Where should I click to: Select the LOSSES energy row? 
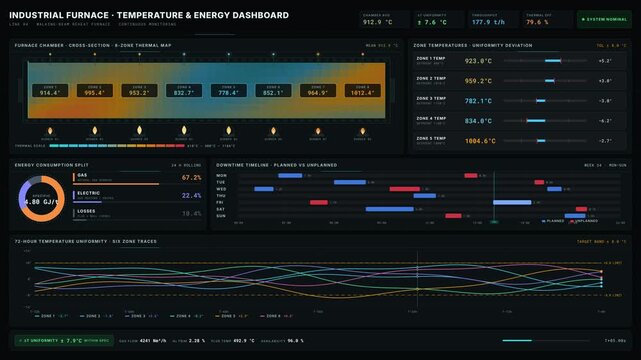tap(137, 214)
